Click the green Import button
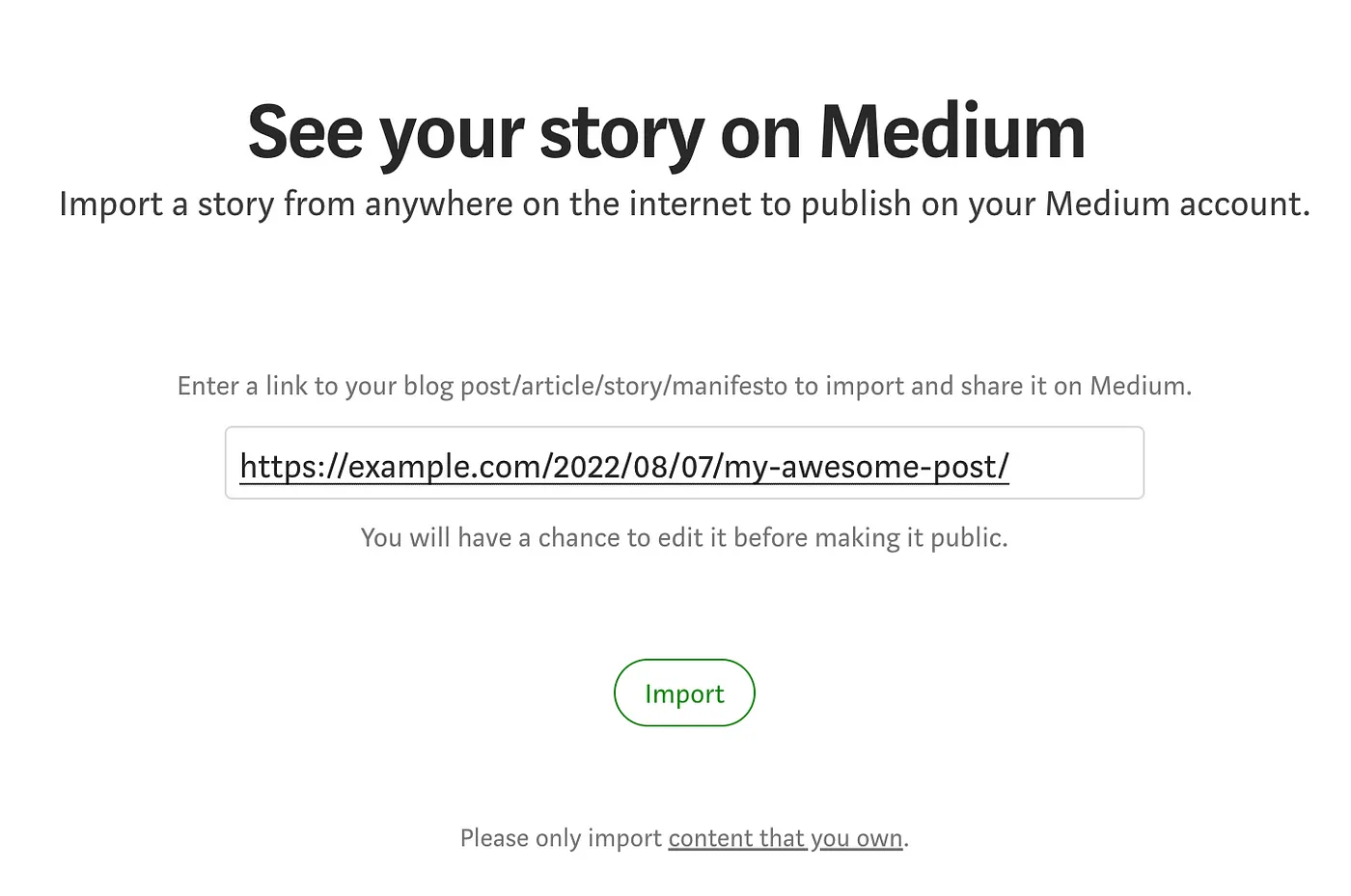Image resolution: width=1351 pixels, height=896 pixels. [684, 692]
